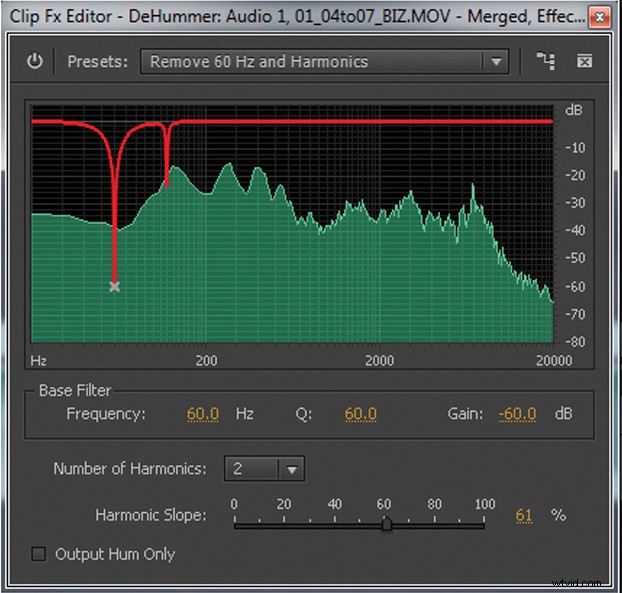Enable Output Hum Only checkbox
This screenshot has height=593, width=622.
(x=38, y=554)
